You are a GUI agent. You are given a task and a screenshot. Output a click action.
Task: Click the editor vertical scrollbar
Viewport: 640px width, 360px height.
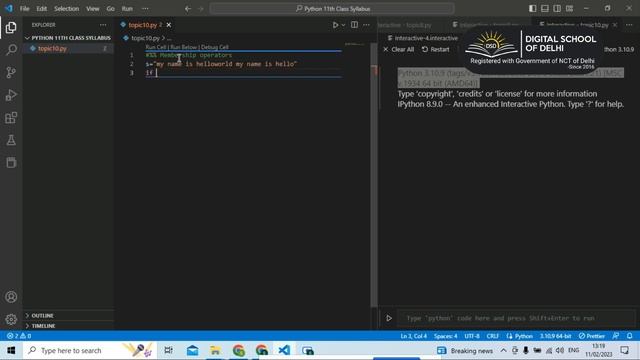coord(373,176)
